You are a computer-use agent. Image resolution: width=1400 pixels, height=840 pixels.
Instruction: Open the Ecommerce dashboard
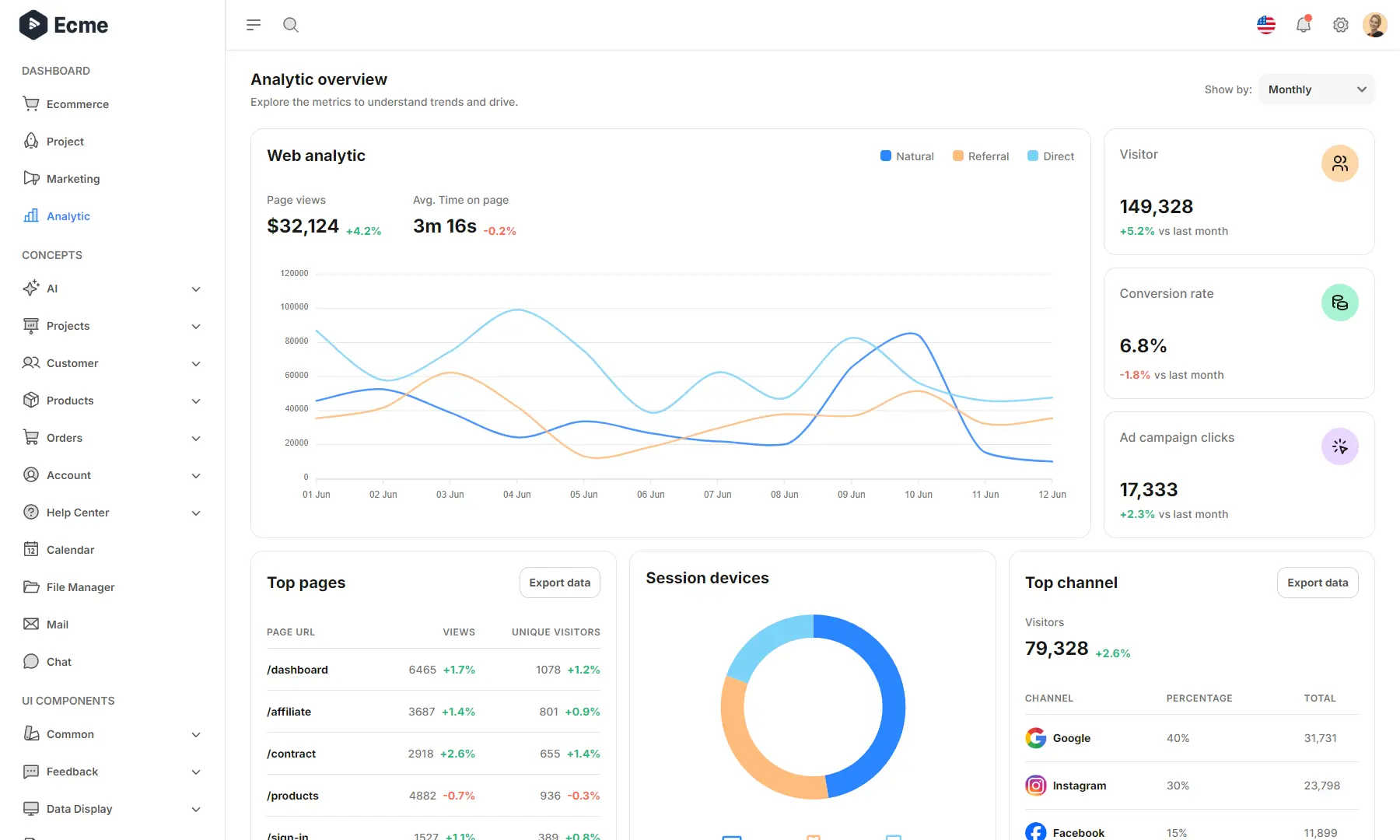78,103
